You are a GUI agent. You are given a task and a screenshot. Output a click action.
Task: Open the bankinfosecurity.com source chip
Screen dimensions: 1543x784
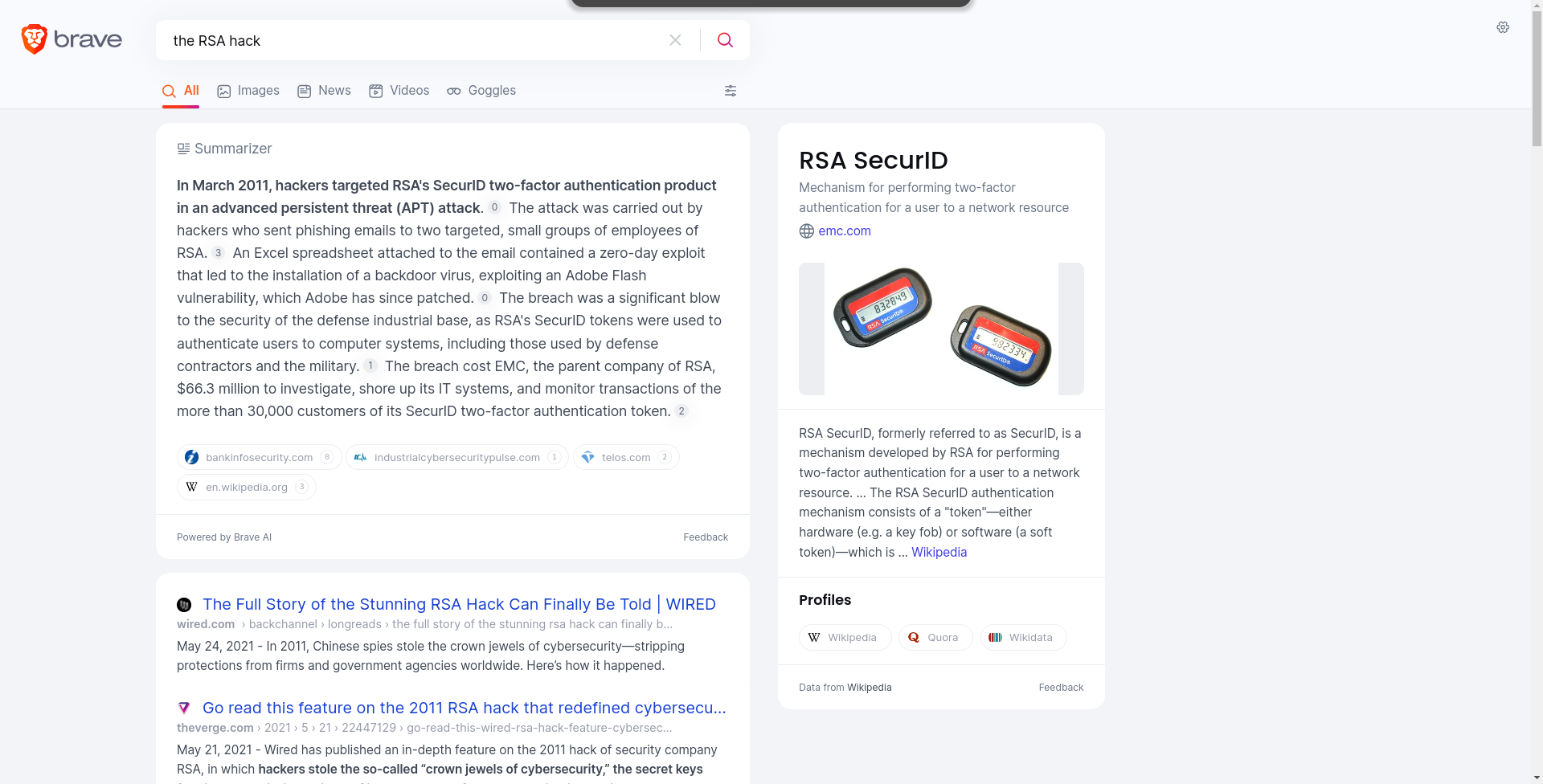tap(259, 457)
